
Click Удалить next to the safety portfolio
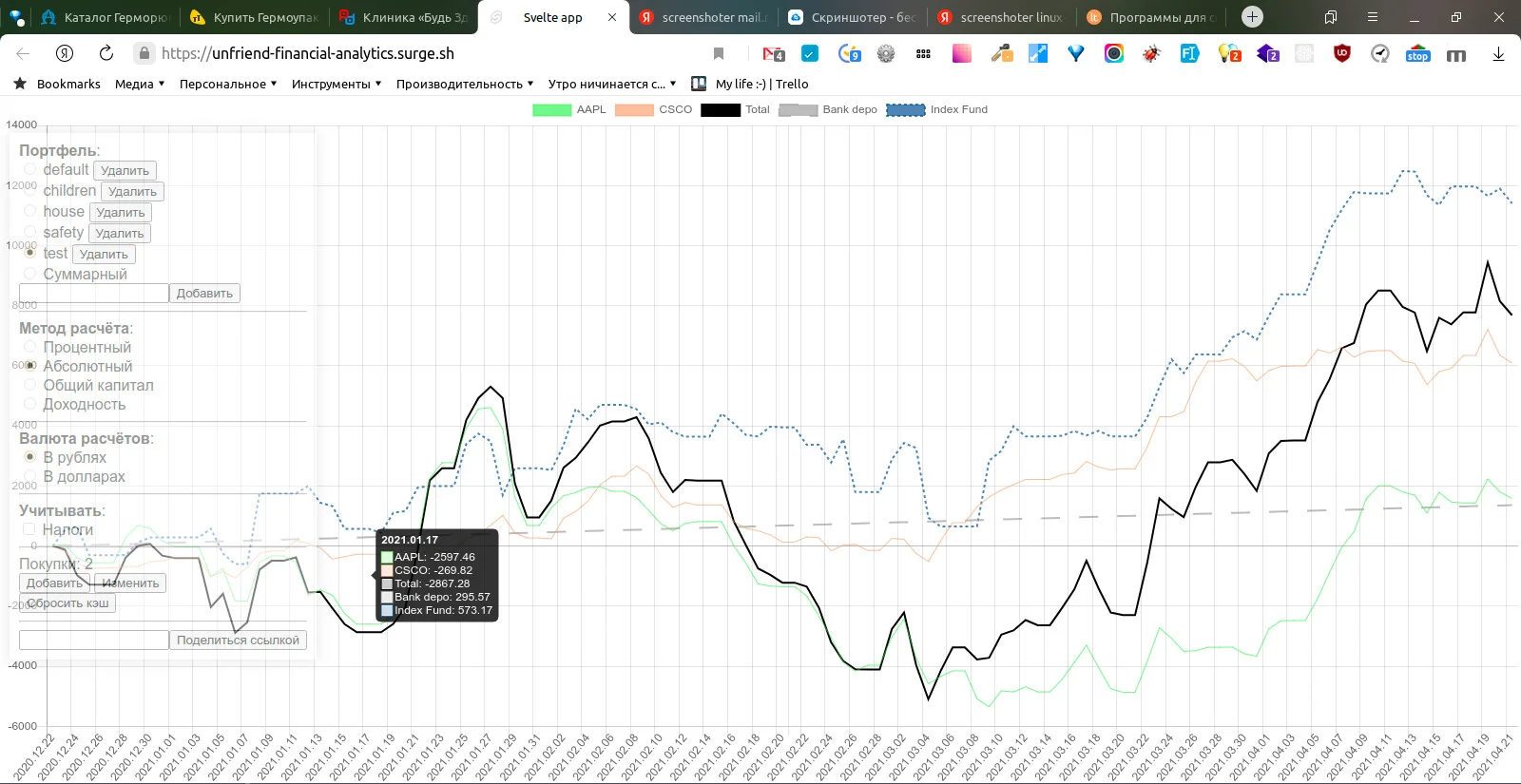pos(120,233)
